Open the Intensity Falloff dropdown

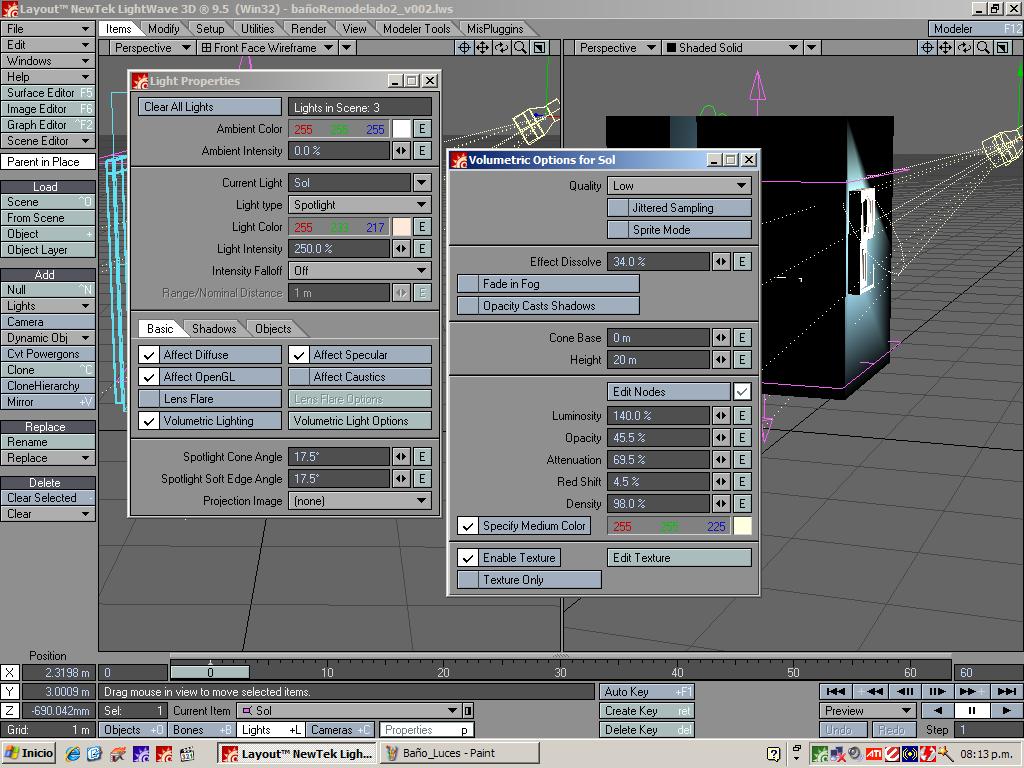pos(359,271)
